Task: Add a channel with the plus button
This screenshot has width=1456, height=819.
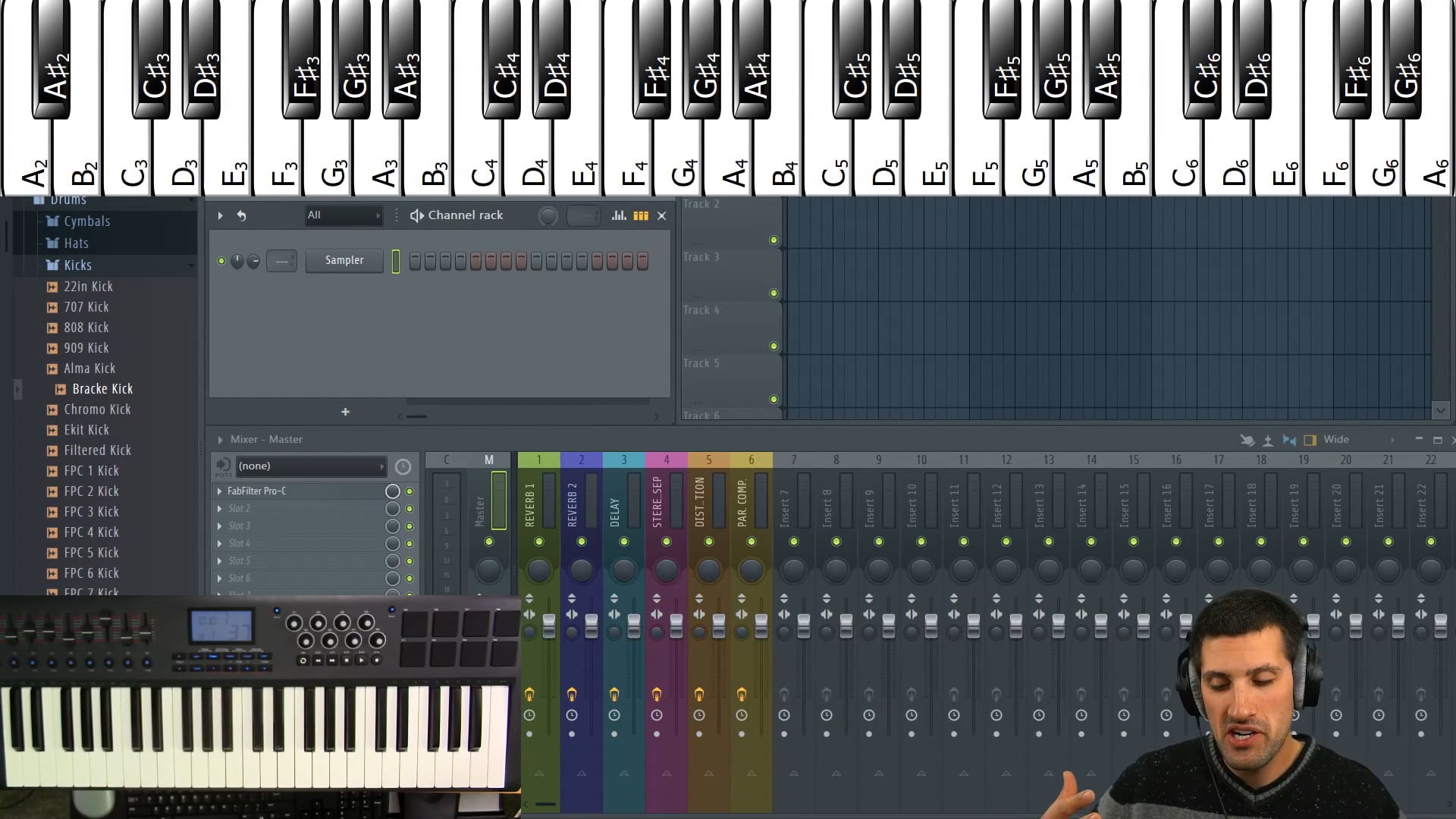Action: tap(345, 412)
